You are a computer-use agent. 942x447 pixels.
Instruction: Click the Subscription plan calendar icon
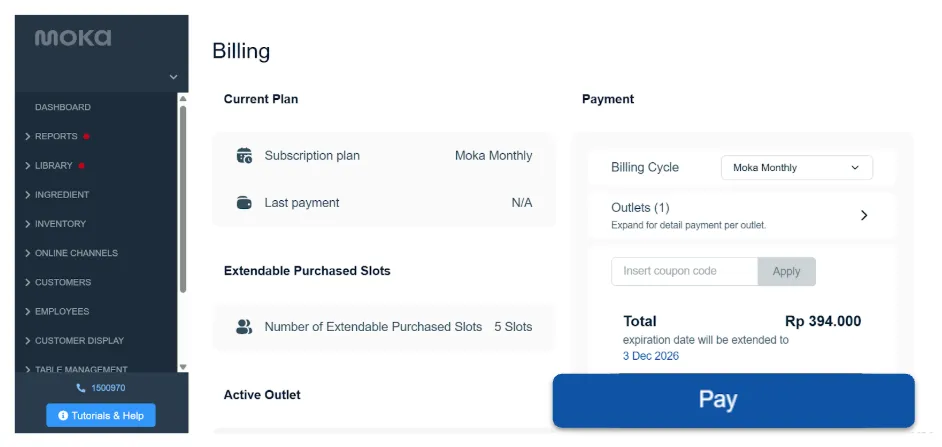coord(244,156)
